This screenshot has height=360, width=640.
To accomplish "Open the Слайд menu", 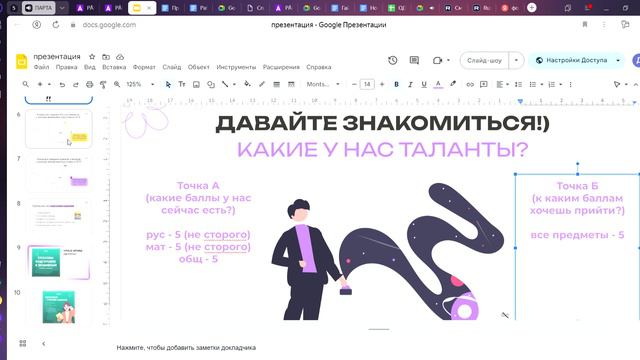I will (172, 67).
